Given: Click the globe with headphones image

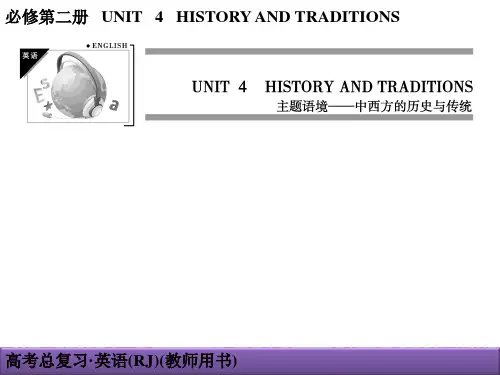Looking at the screenshot, I should coord(79,86).
